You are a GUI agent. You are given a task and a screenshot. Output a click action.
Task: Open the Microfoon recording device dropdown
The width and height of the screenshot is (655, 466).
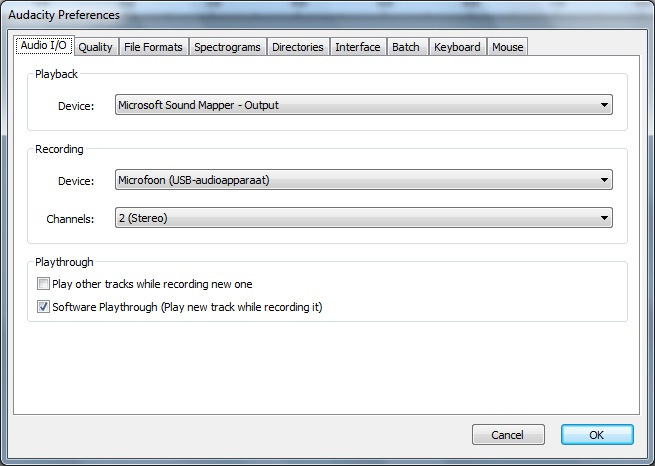[364, 180]
